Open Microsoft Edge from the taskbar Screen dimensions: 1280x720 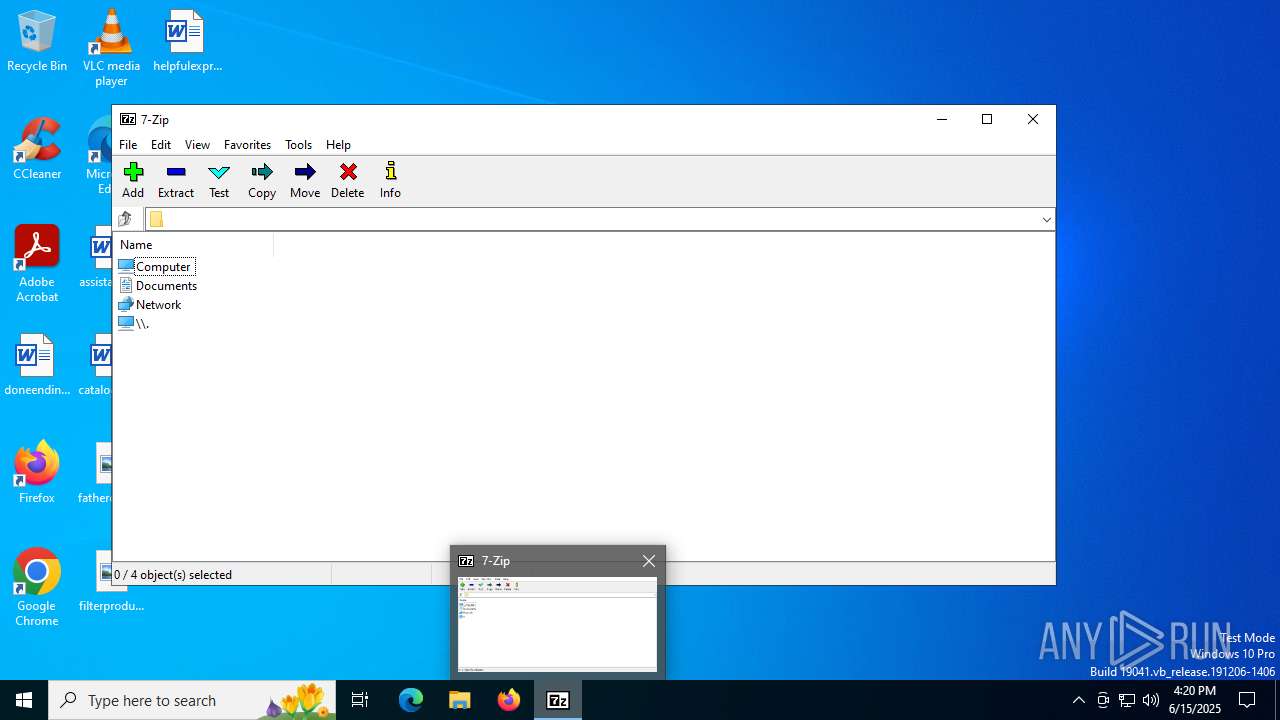point(411,700)
